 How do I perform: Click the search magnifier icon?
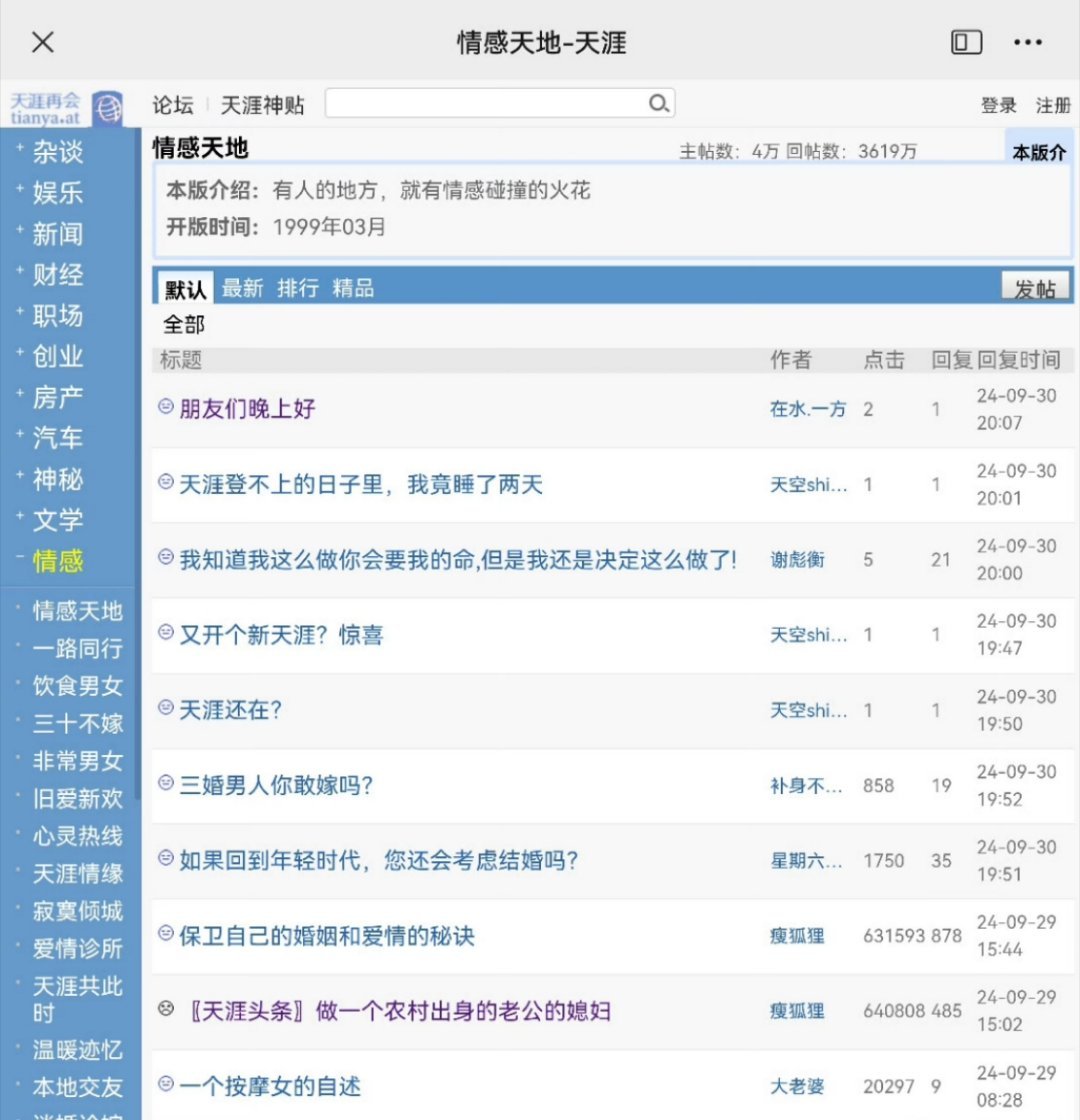tap(658, 103)
